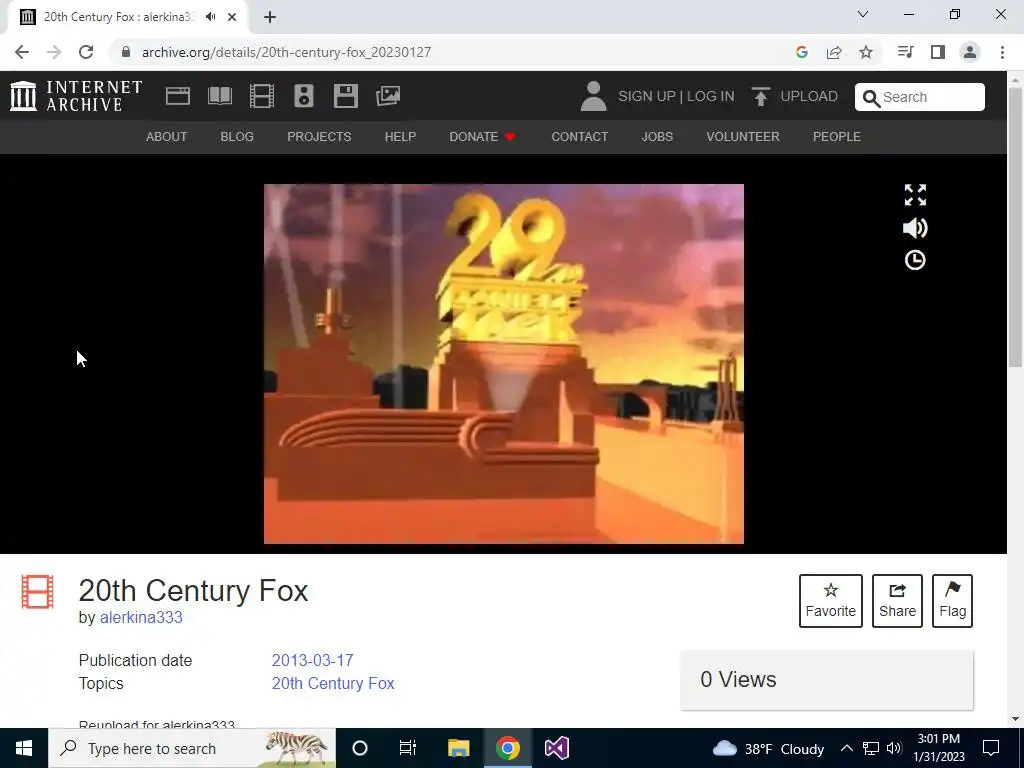Open the Internet Archive home logo
This screenshot has width=1024, height=768.
coord(76,96)
